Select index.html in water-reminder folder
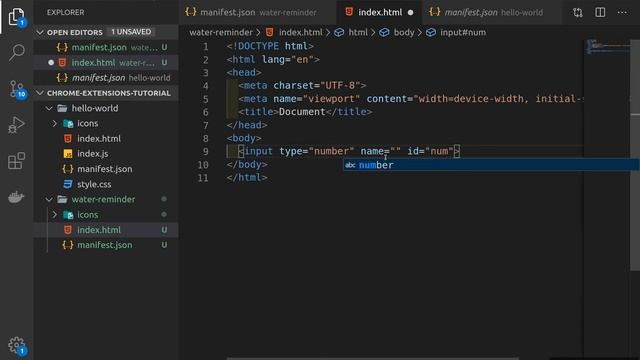Screen dimensions: 640x360 [106, 230]
